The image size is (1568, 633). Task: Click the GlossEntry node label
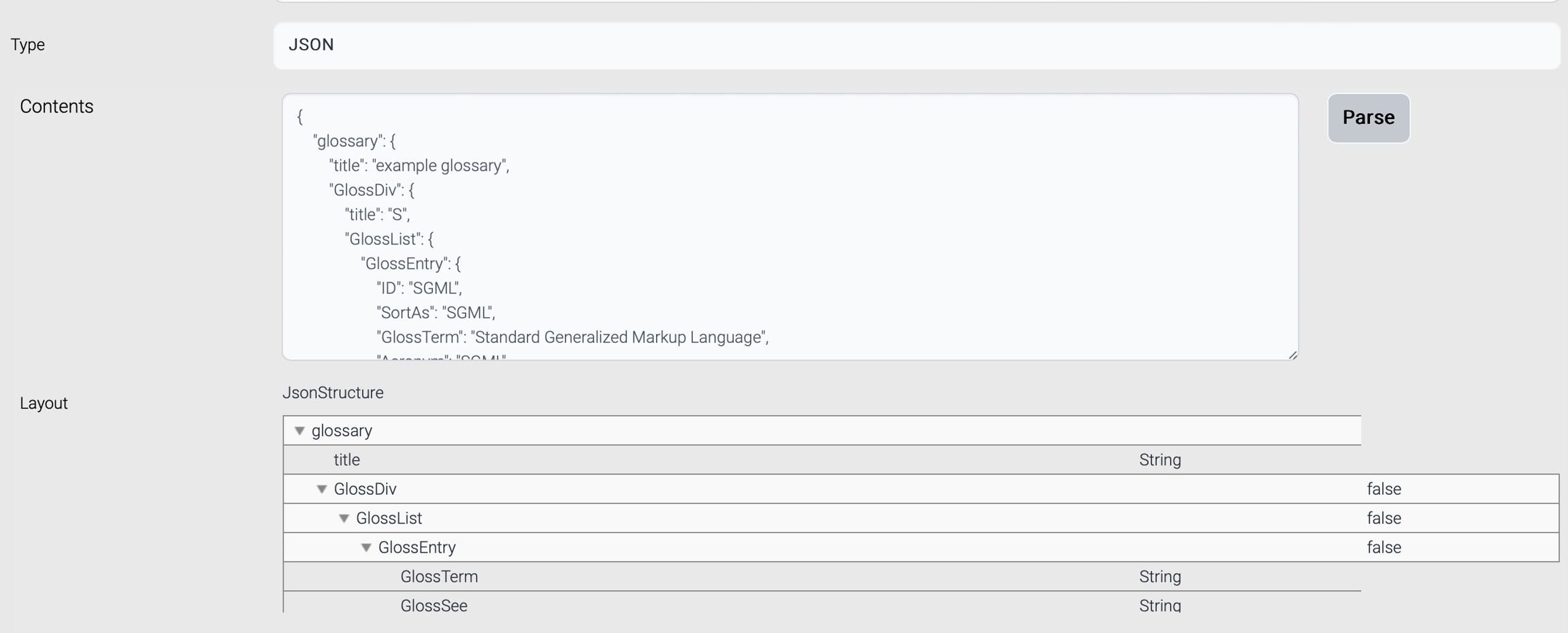pyautogui.click(x=416, y=548)
